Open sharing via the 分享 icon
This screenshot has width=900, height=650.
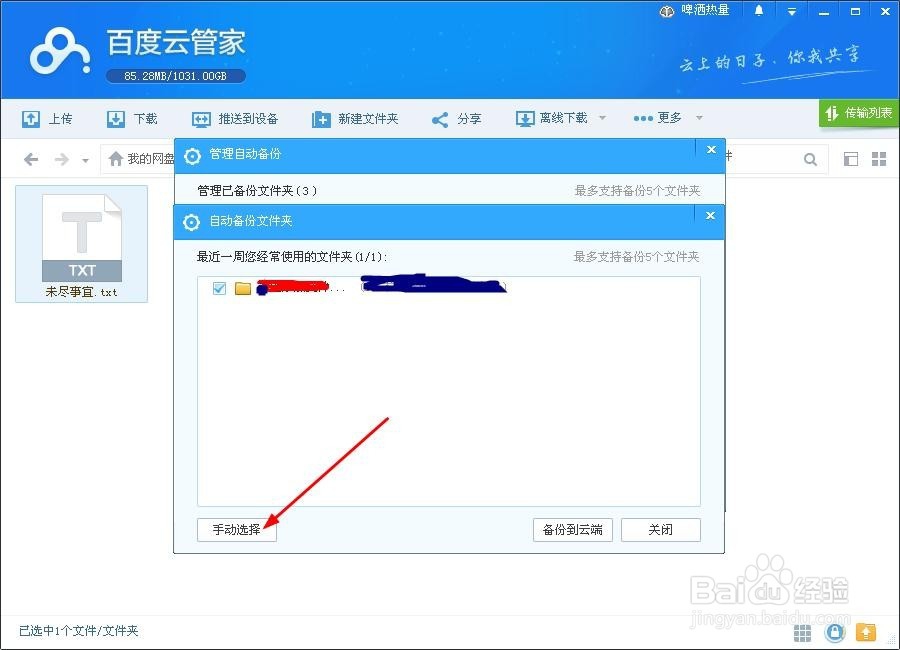tap(438, 118)
